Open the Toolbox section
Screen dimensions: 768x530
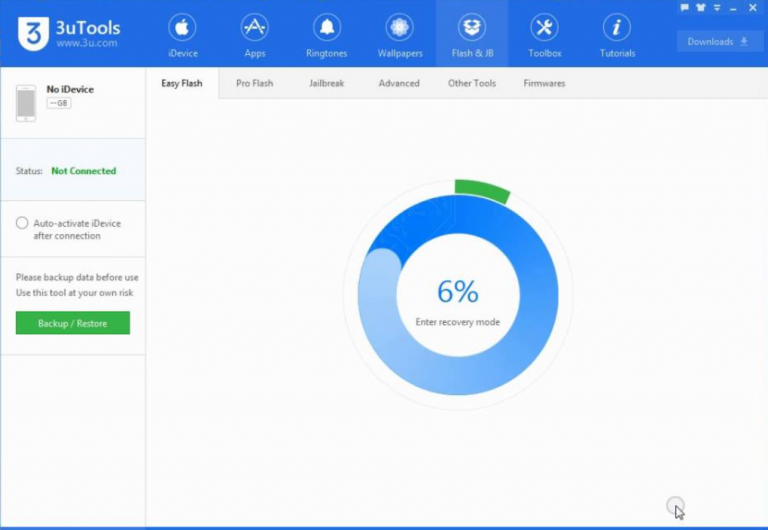click(544, 36)
